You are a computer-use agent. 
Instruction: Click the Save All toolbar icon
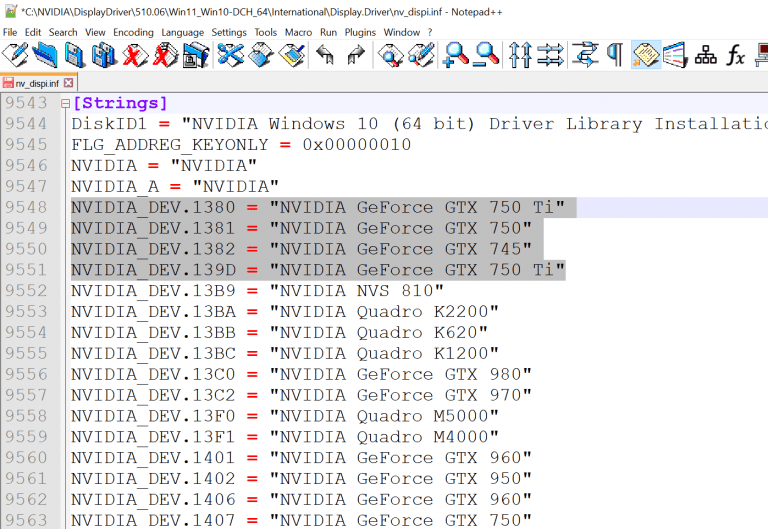pos(104,54)
